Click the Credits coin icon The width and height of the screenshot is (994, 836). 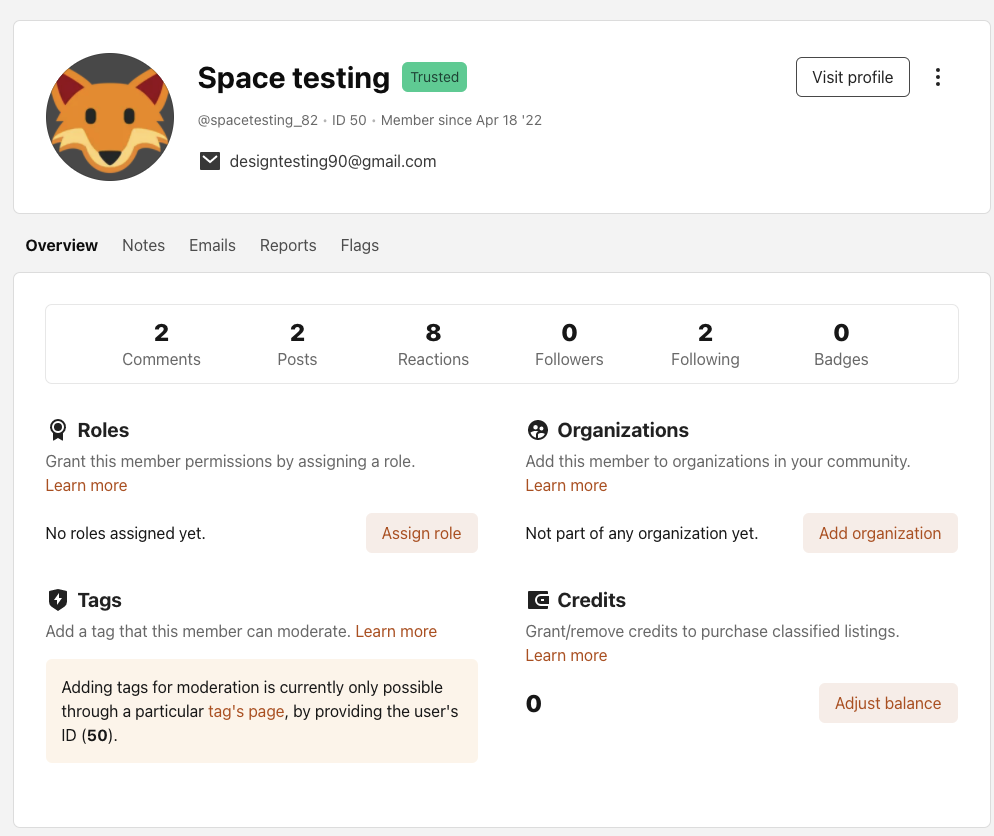point(537,600)
